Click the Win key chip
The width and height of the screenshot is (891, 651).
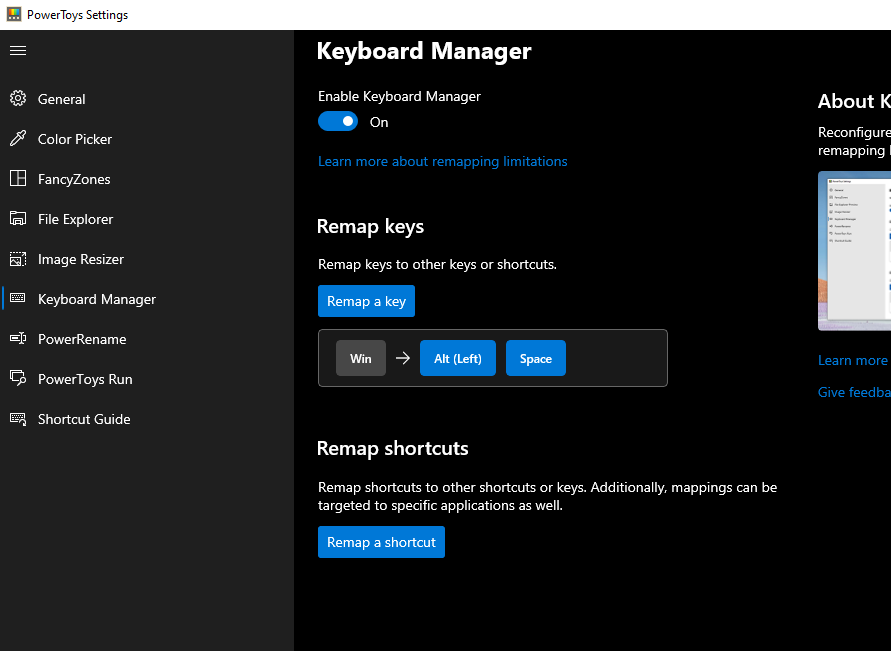click(x=361, y=358)
